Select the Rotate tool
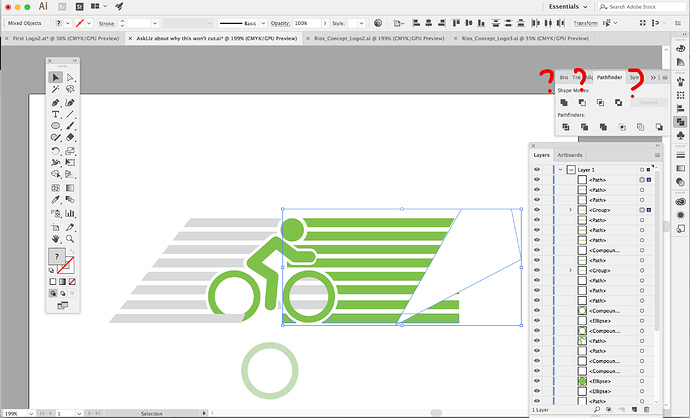 55,151
